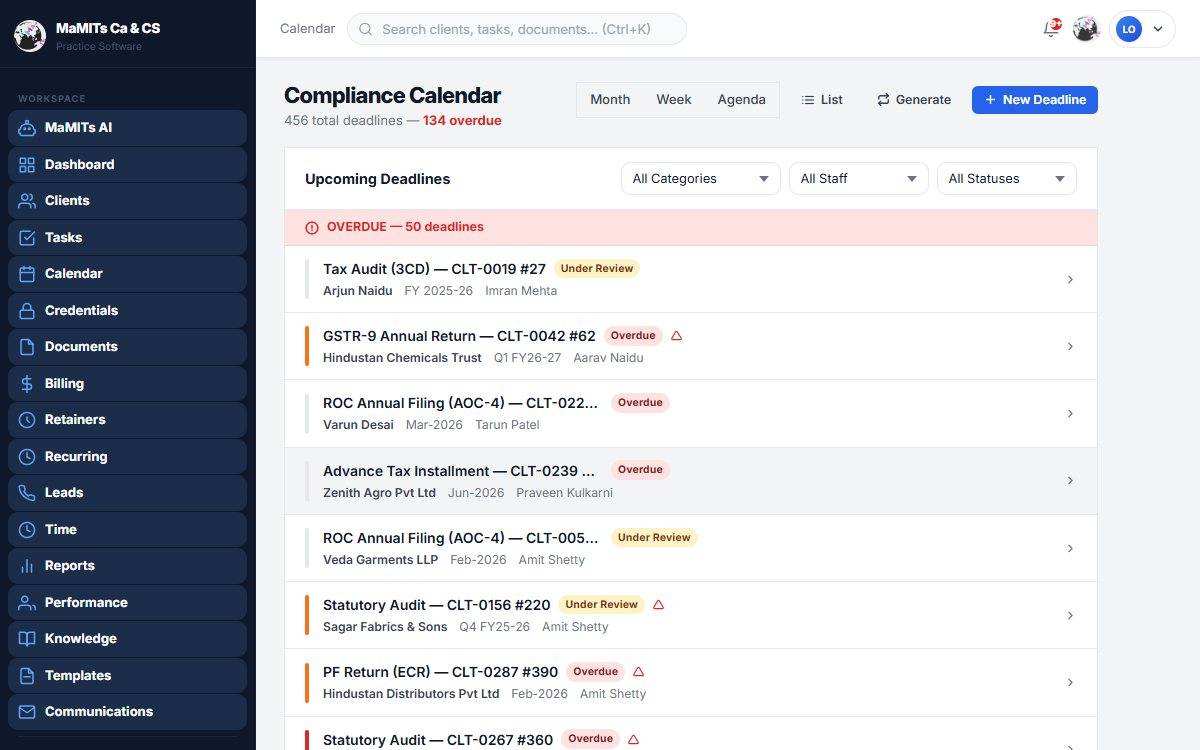This screenshot has width=1200, height=750.
Task: Open MaMITs AI robot icon
Action: (27, 128)
